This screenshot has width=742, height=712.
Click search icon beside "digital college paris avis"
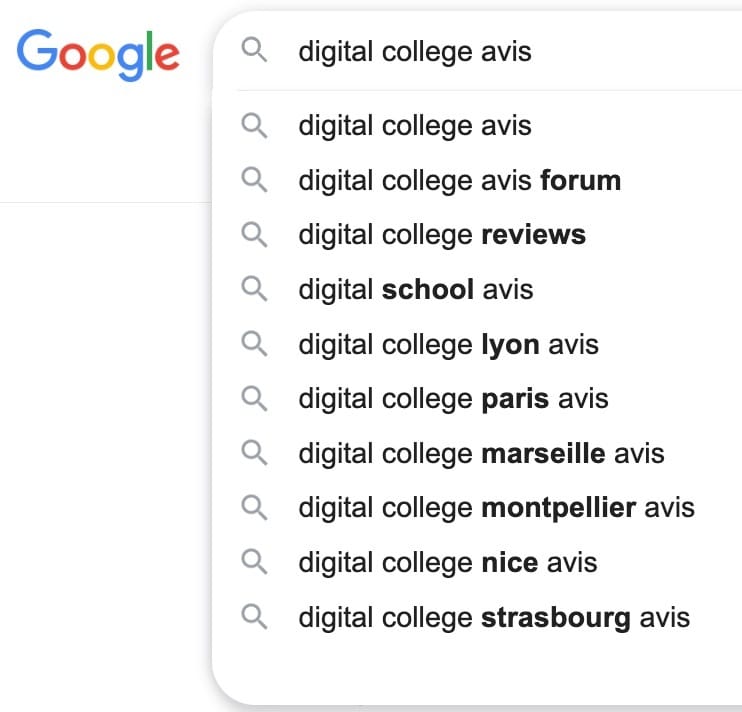(x=255, y=399)
